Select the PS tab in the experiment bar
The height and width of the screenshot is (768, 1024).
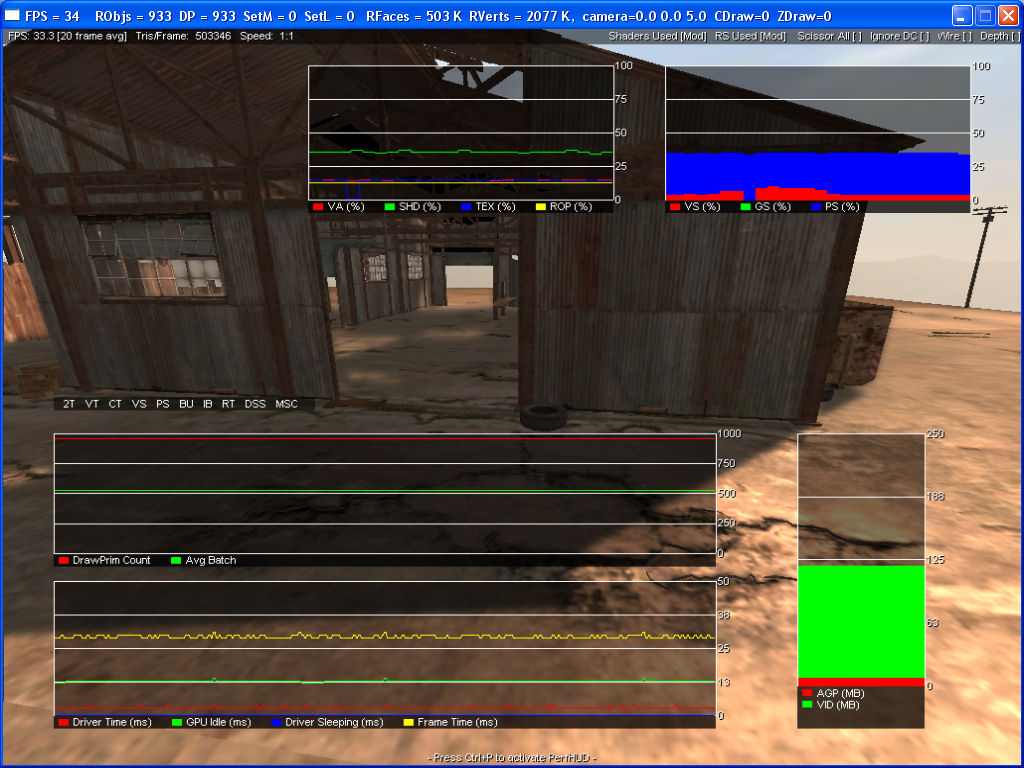[162, 404]
